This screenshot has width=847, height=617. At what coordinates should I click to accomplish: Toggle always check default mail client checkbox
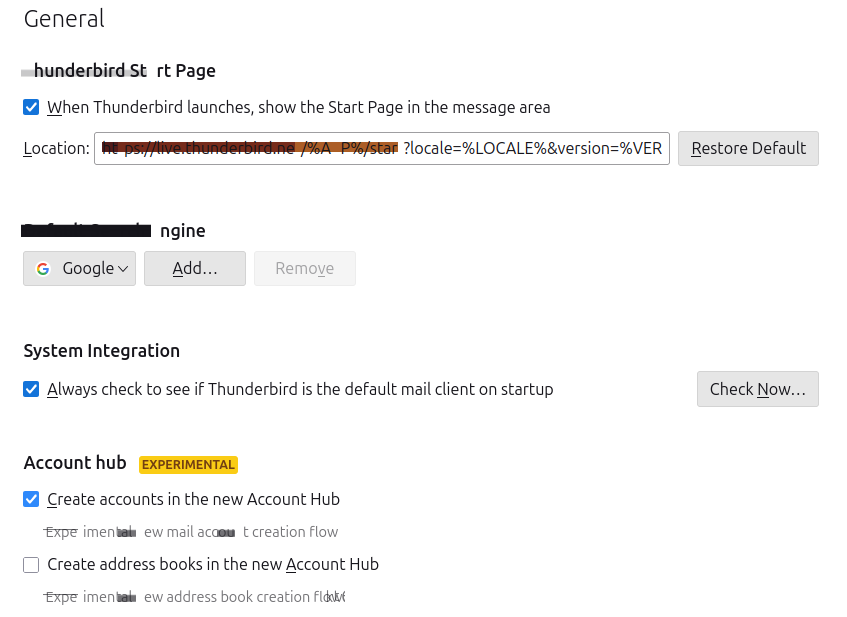[31, 389]
